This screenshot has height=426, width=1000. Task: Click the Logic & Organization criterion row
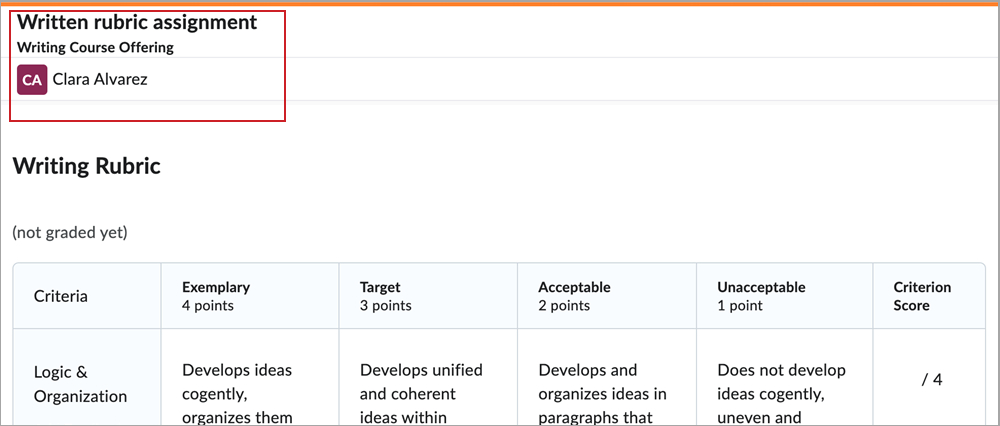click(81, 383)
